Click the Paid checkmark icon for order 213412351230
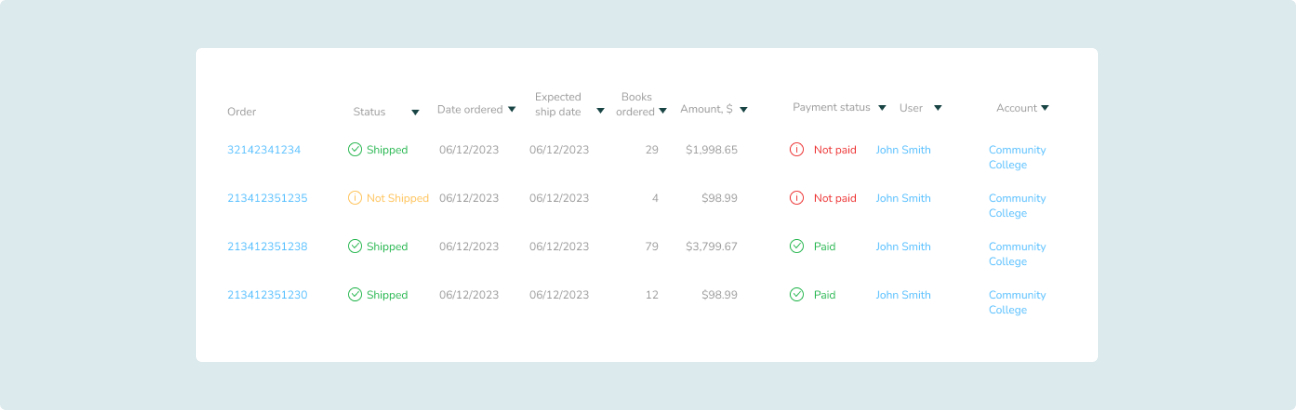1296x410 pixels. 797,295
